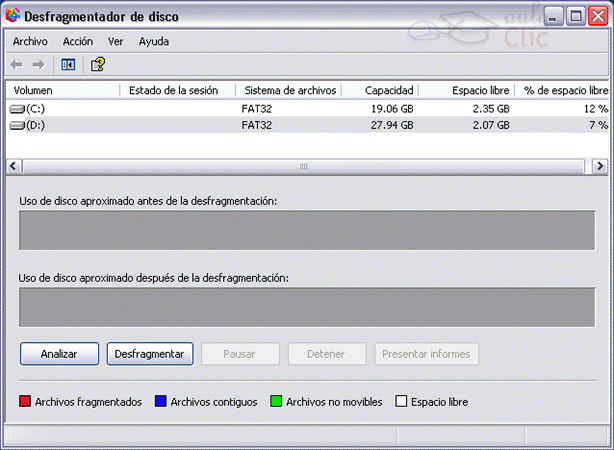Click the disk usage bar after defragmentation

pos(307,307)
